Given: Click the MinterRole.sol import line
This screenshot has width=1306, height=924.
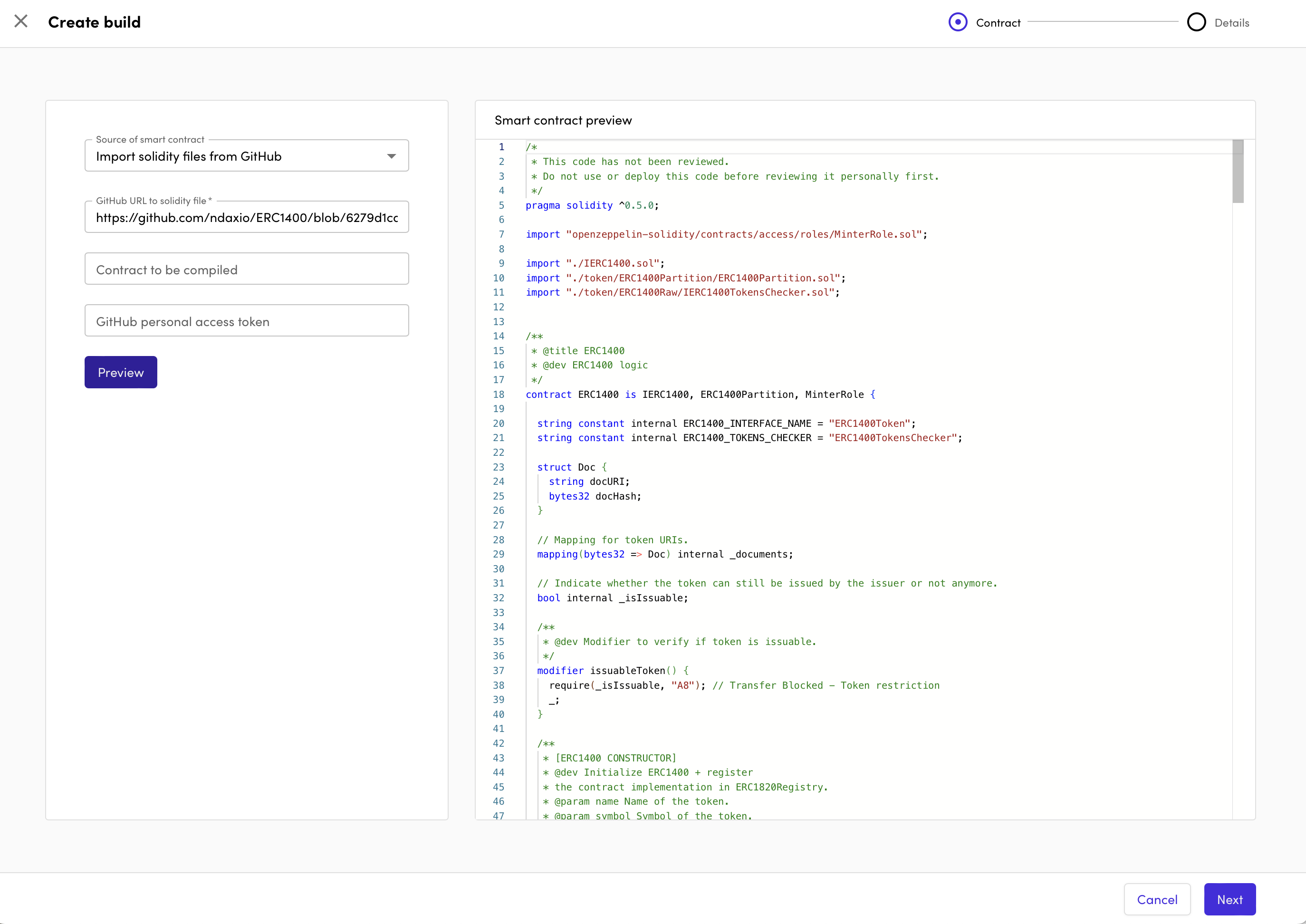Looking at the screenshot, I should point(726,234).
